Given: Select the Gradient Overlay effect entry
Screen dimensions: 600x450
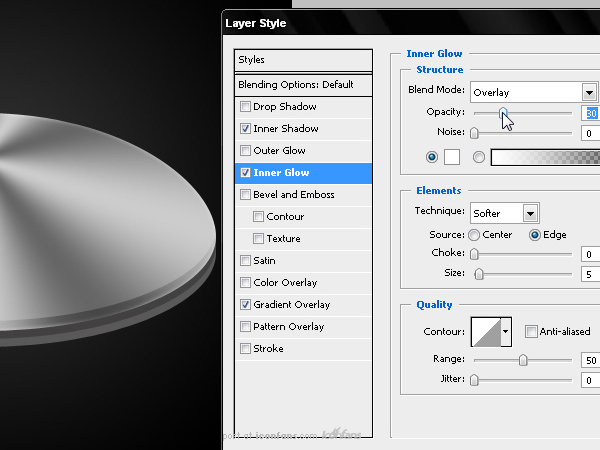Looking at the screenshot, I should tap(303, 305).
